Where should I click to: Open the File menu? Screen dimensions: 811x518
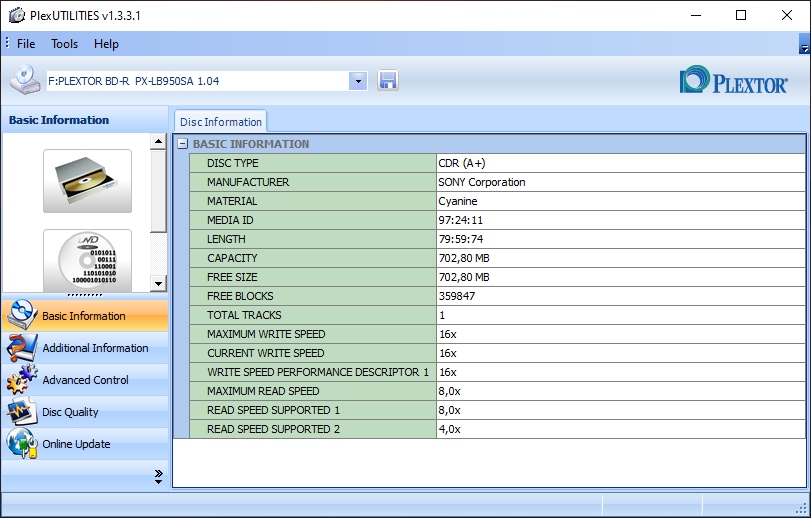(26, 44)
